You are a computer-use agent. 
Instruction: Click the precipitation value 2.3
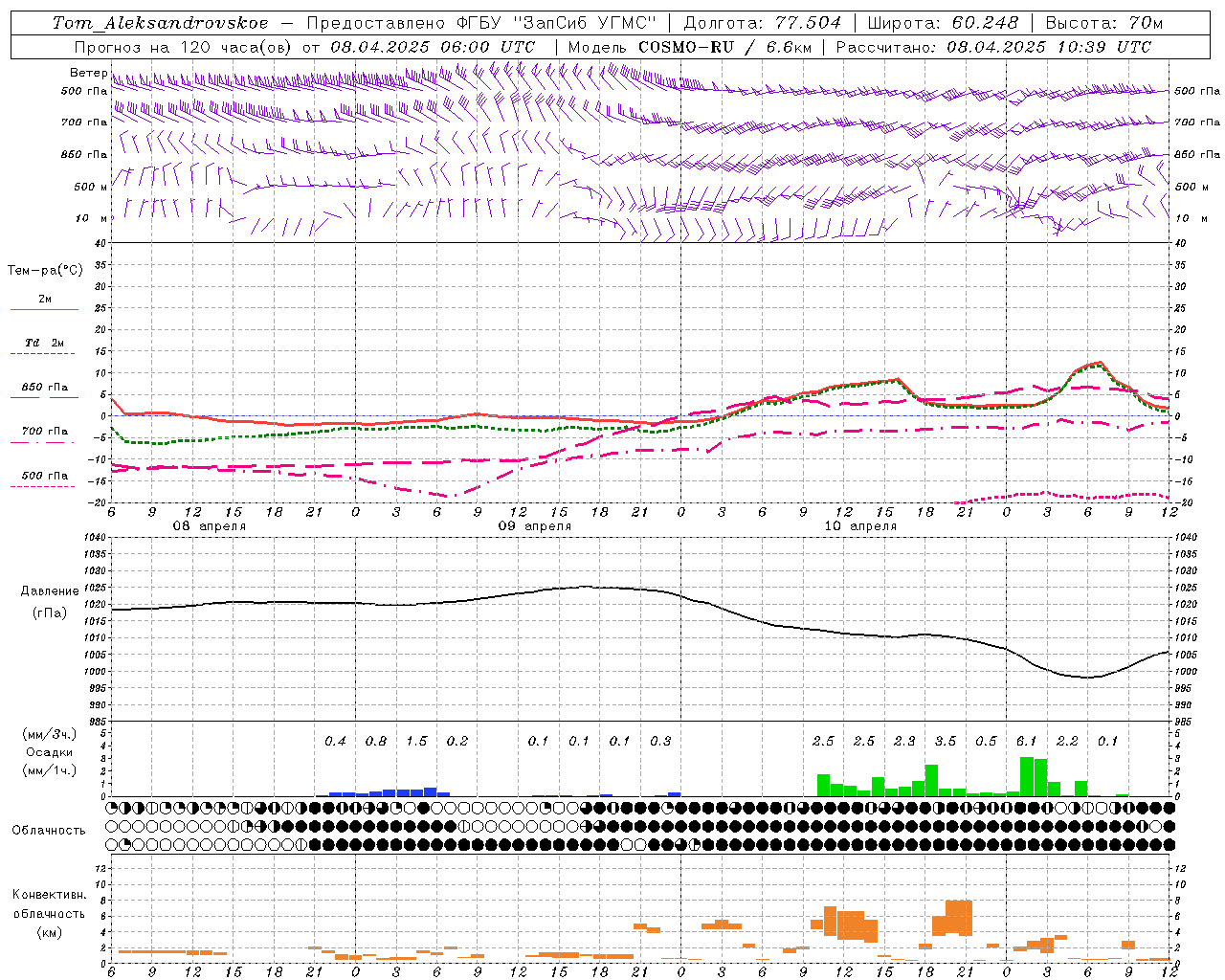click(904, 741)
